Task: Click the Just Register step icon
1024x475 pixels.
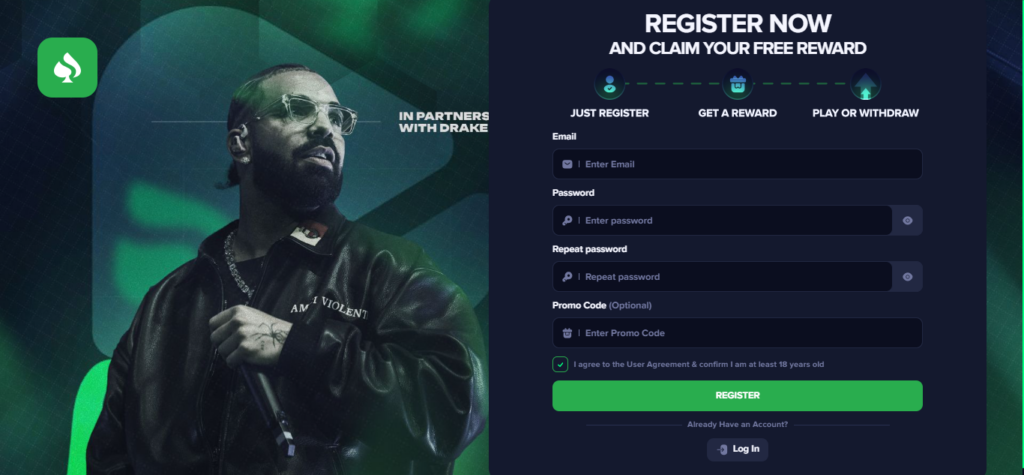Action: (609, 84)
